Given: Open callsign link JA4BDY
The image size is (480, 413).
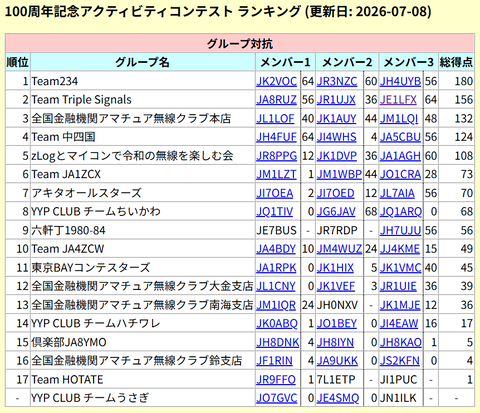Looking at the screenshot, I should pyautogui.click(x=276, y=249).
